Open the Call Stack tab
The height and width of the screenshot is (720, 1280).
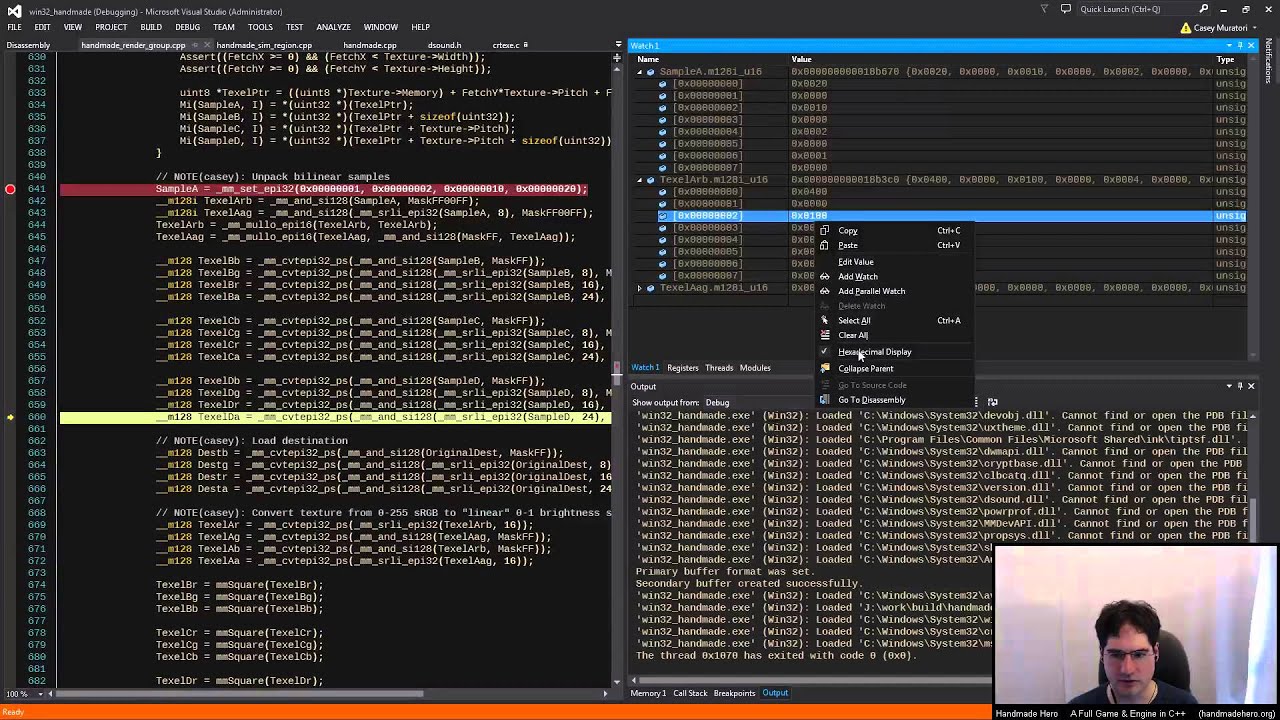coord(690,693)
